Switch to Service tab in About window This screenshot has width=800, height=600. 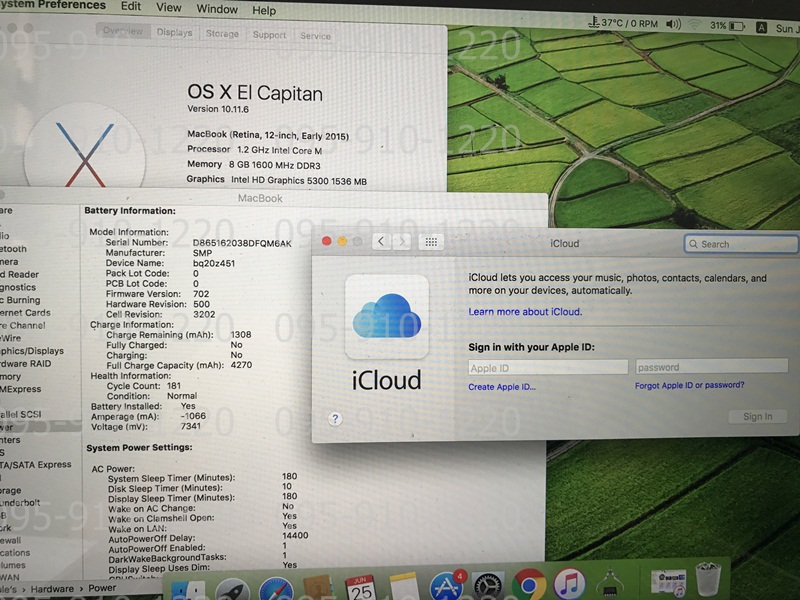pyautogui.click(x=315, y=36)
